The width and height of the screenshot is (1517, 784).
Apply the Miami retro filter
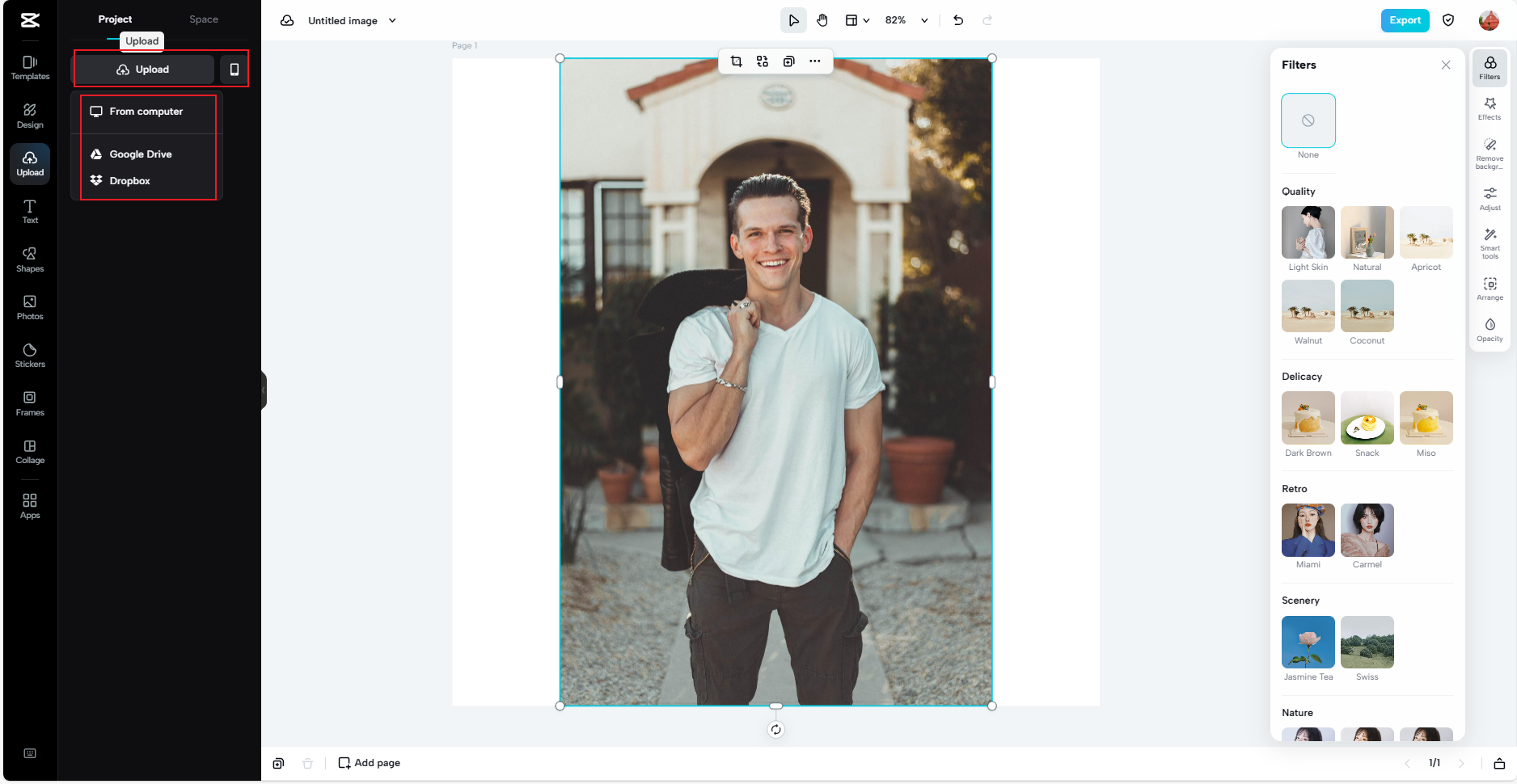(x=1308, y=530)
